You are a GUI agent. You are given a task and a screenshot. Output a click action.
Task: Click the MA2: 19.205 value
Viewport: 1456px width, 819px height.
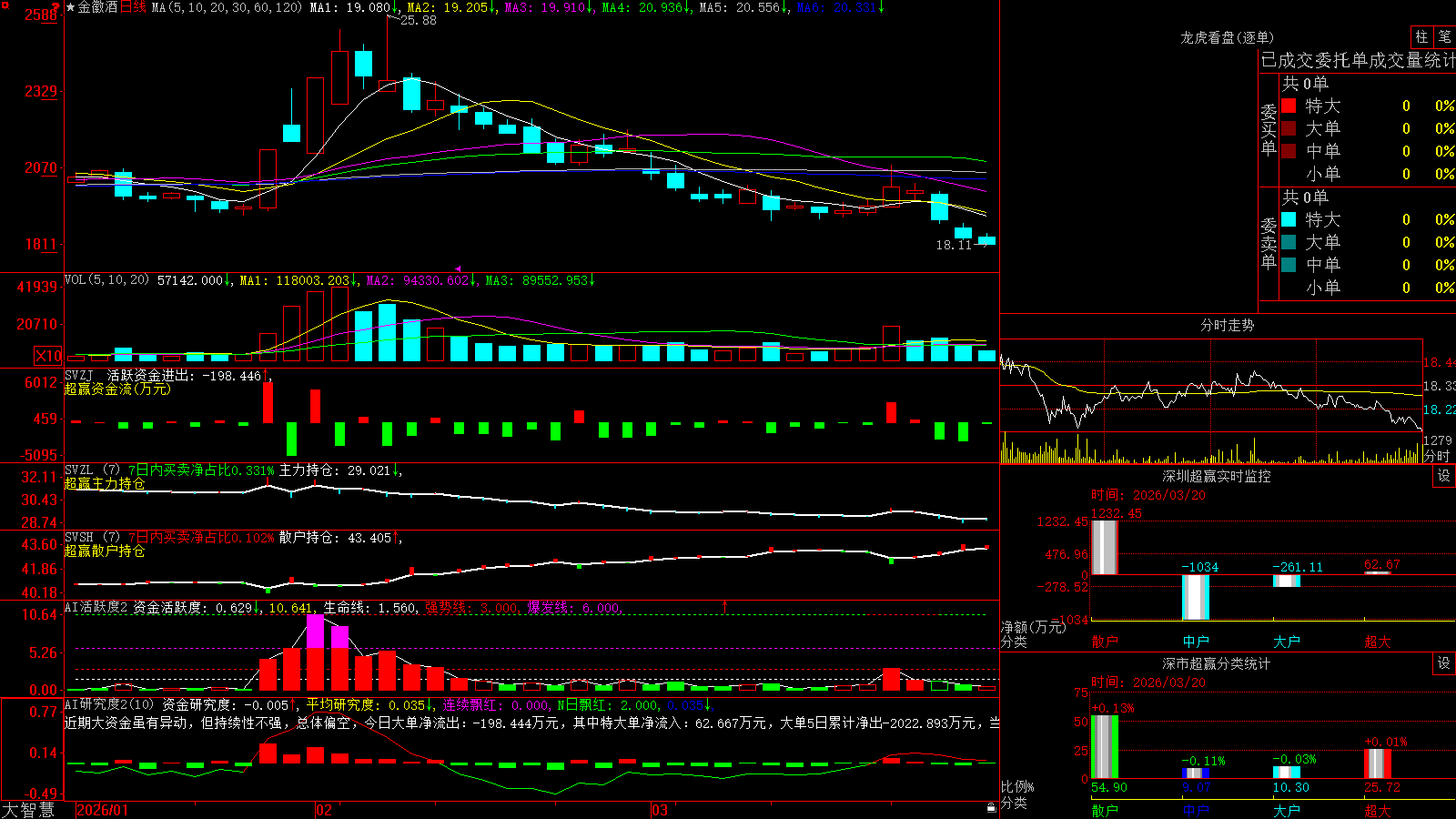(x=448, y=7)
